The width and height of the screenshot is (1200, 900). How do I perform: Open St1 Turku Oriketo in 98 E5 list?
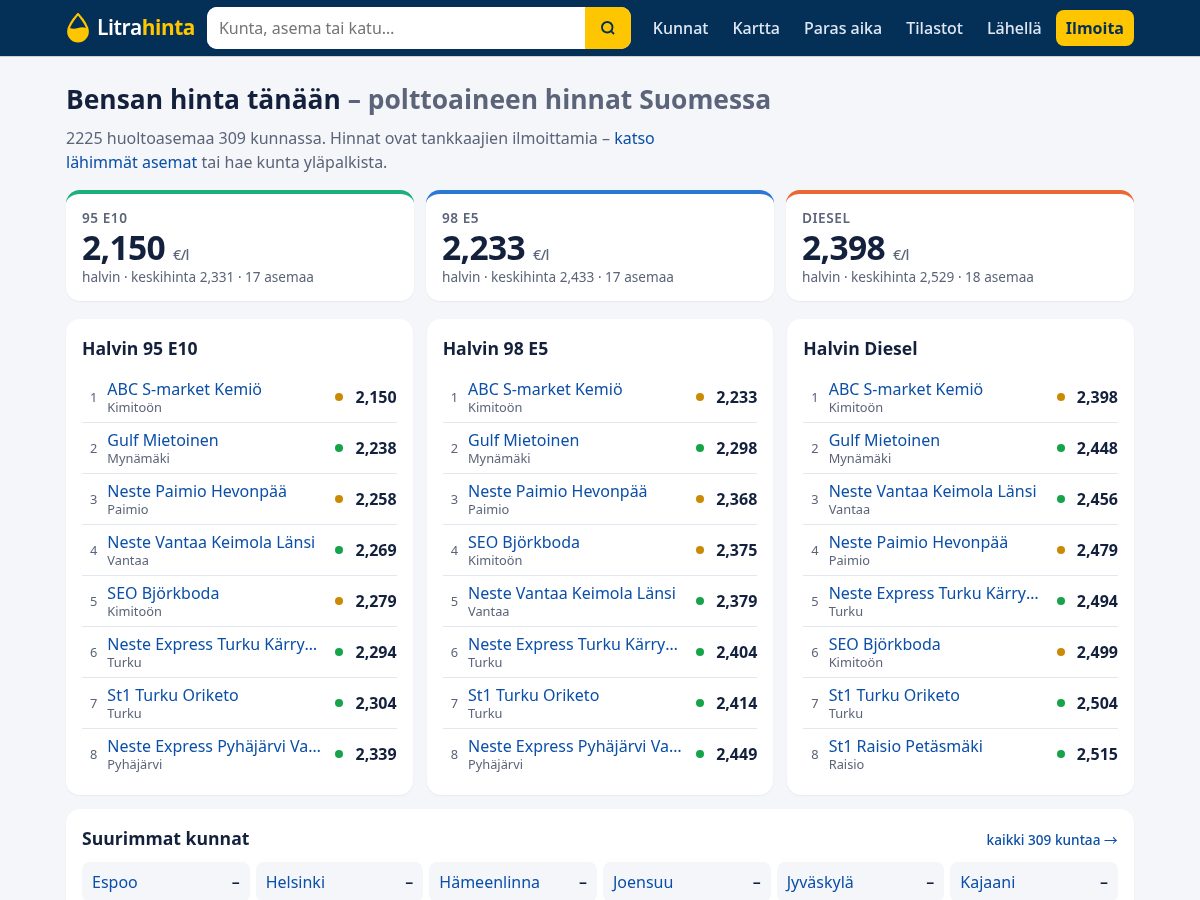pos(533,695)
